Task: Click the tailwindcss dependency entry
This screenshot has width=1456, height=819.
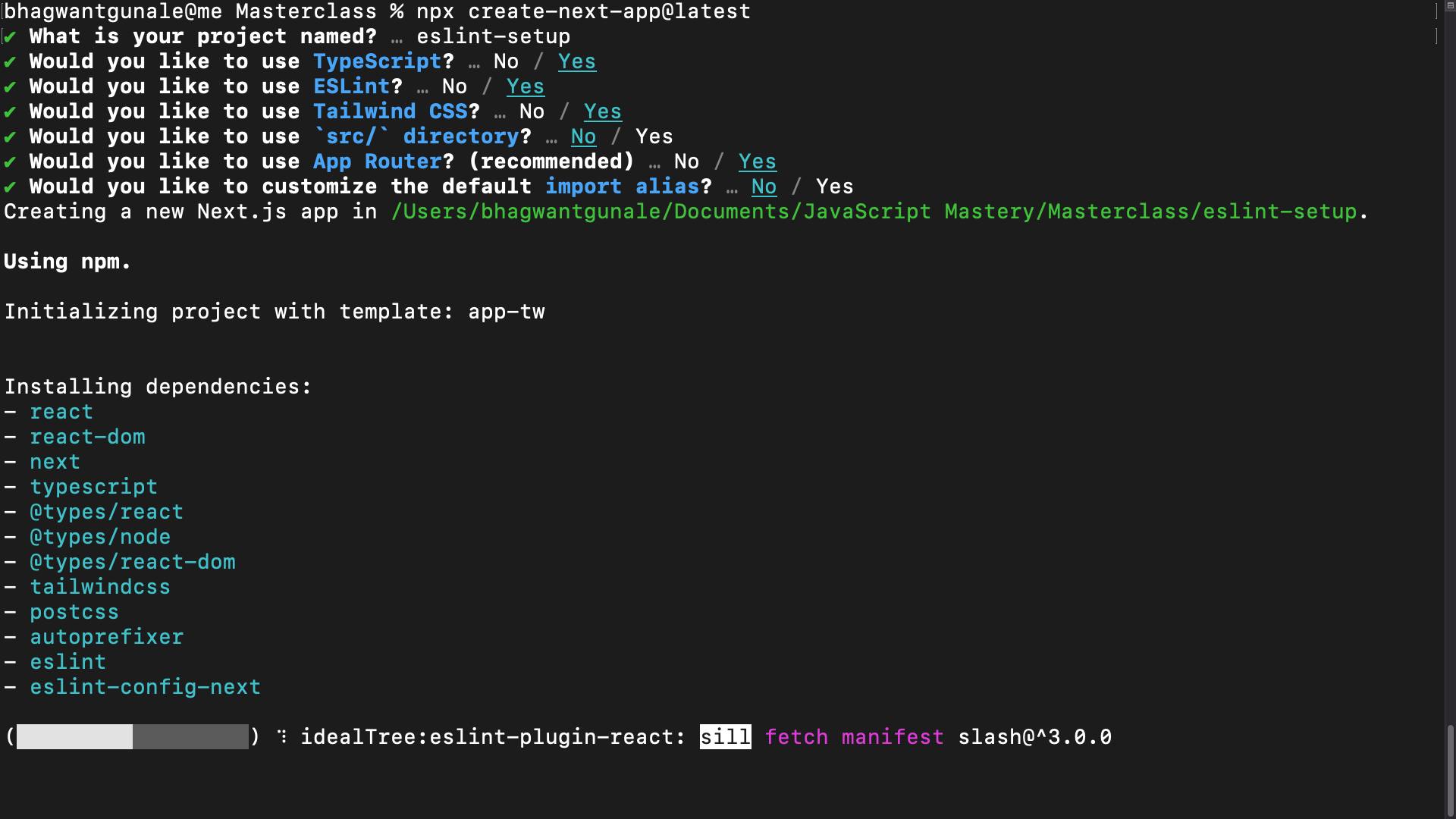Action: (x=100, y=587)
